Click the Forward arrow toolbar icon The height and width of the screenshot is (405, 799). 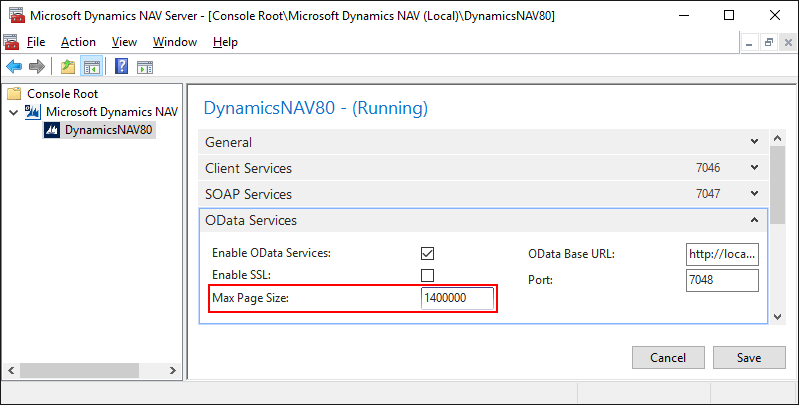pyautogui.click(x=37, y=67)
